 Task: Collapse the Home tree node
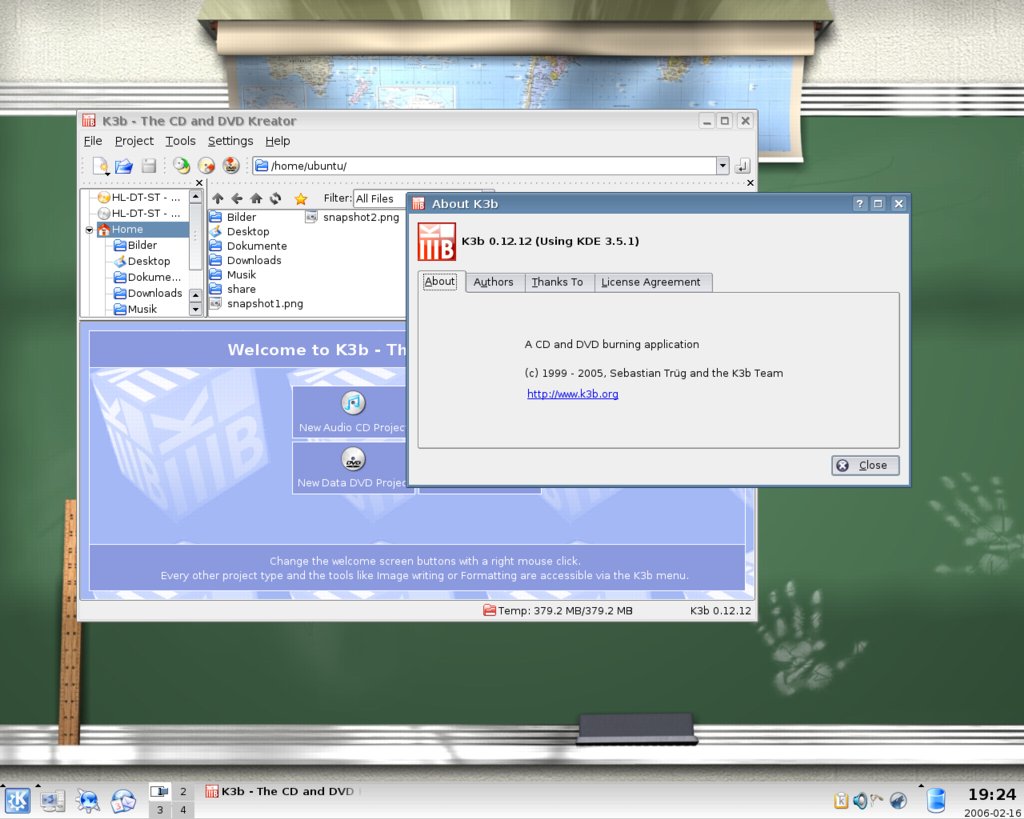(x=89, y=230)
